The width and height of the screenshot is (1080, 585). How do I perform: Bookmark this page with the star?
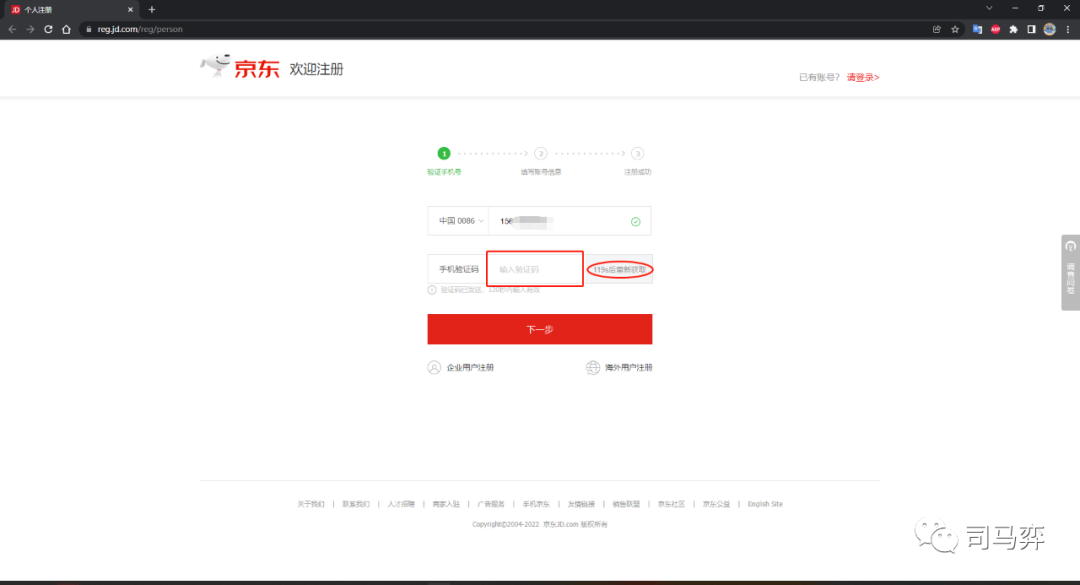click(955, 30)
